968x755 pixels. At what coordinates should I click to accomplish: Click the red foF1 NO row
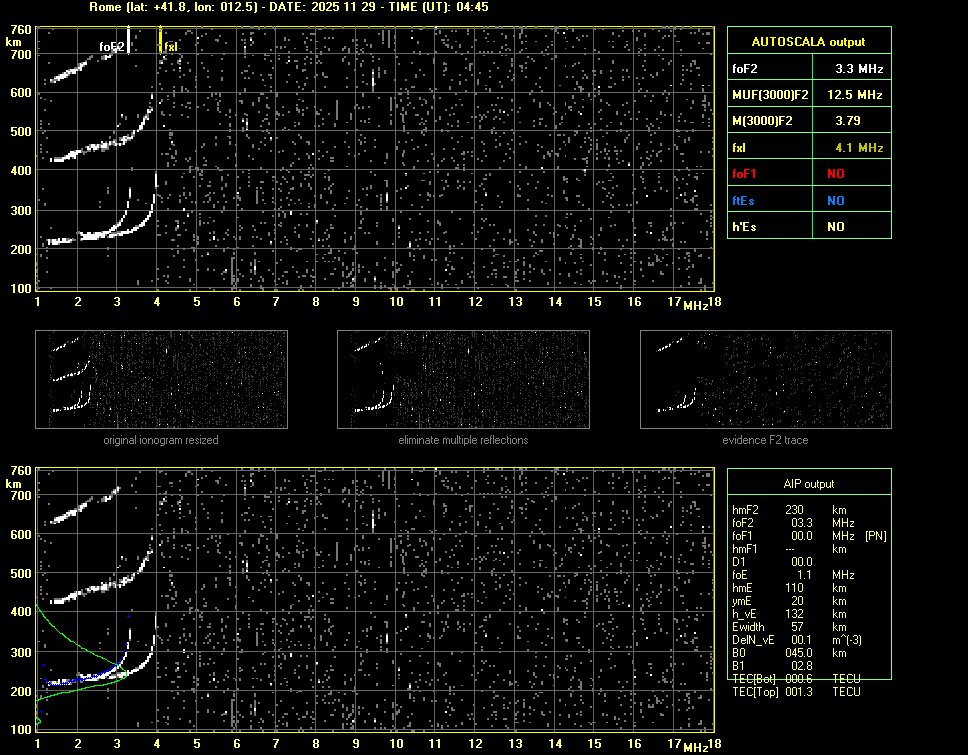(808, 174)
